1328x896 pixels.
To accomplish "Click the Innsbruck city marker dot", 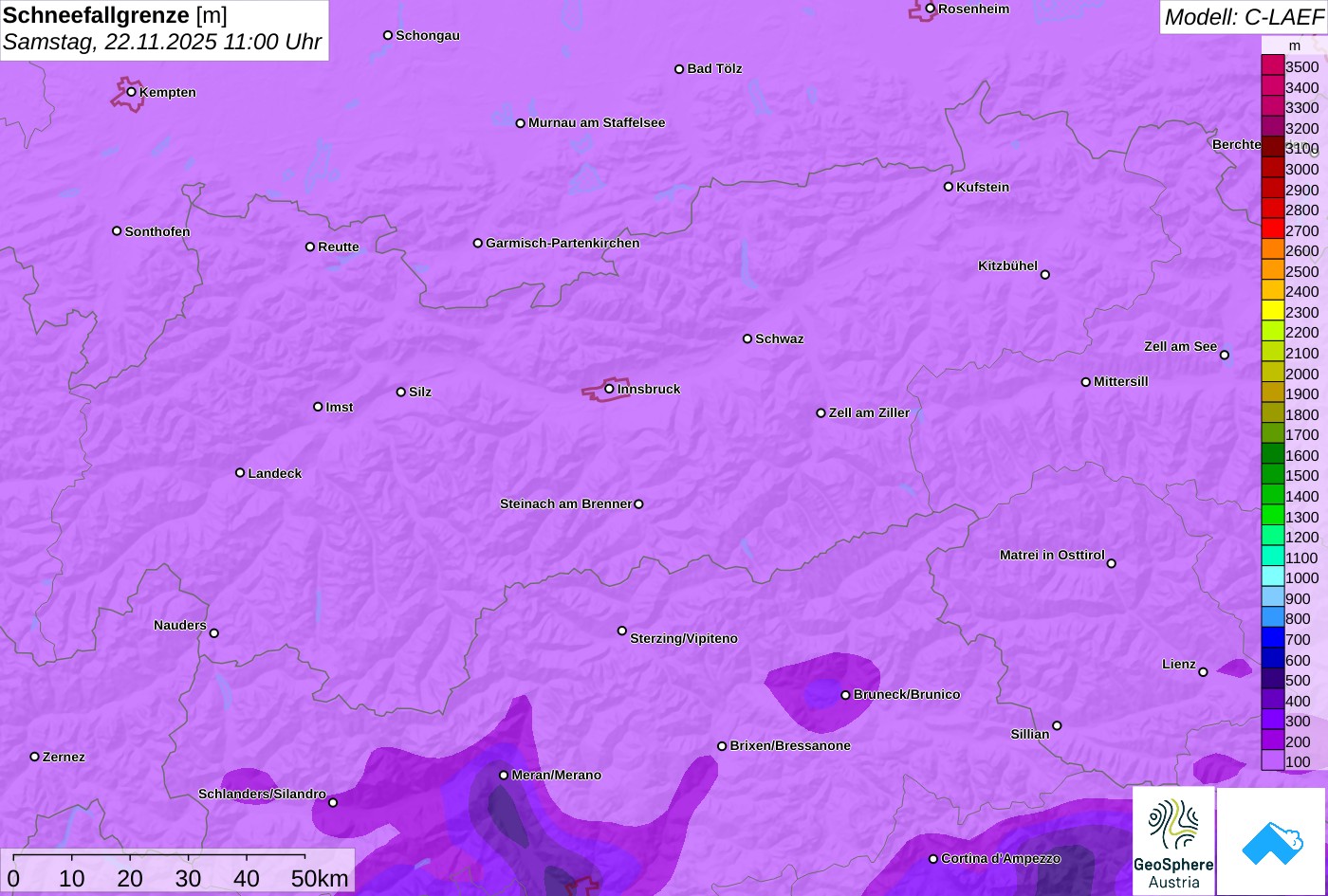I will [x=609, y=388].
